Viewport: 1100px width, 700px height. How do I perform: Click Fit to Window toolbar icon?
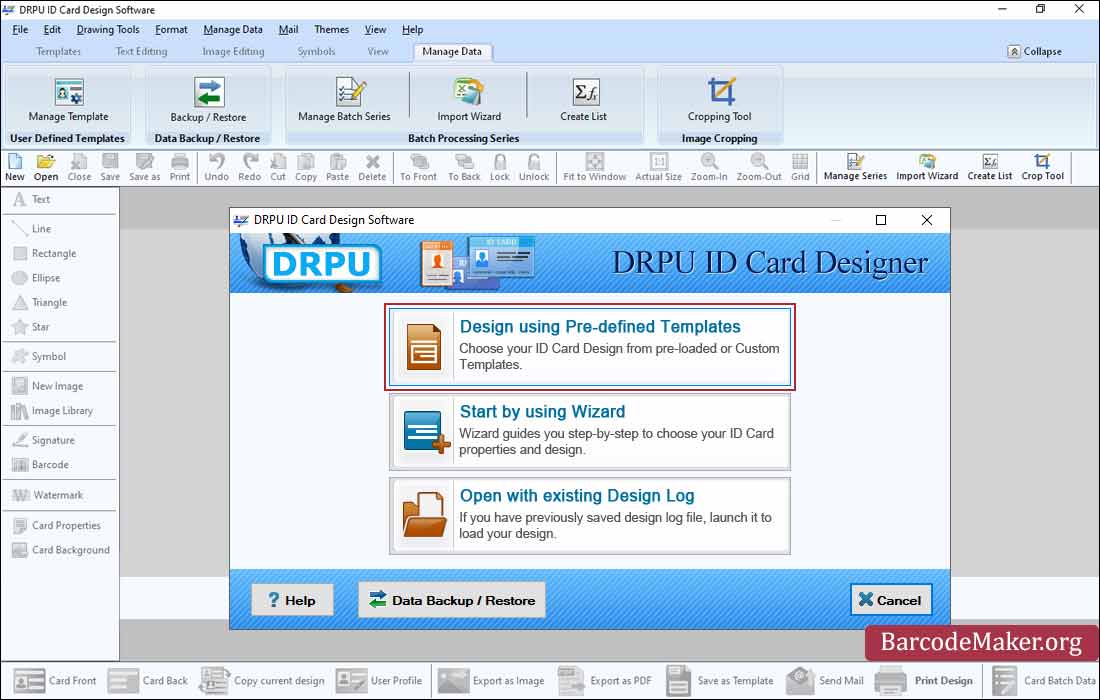tap(594, 168)
